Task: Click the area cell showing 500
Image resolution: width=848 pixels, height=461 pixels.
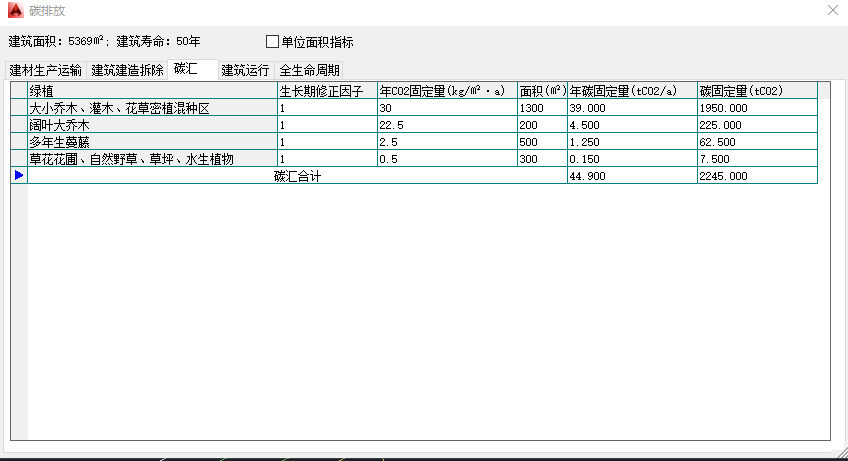Action: pos(542,142)
